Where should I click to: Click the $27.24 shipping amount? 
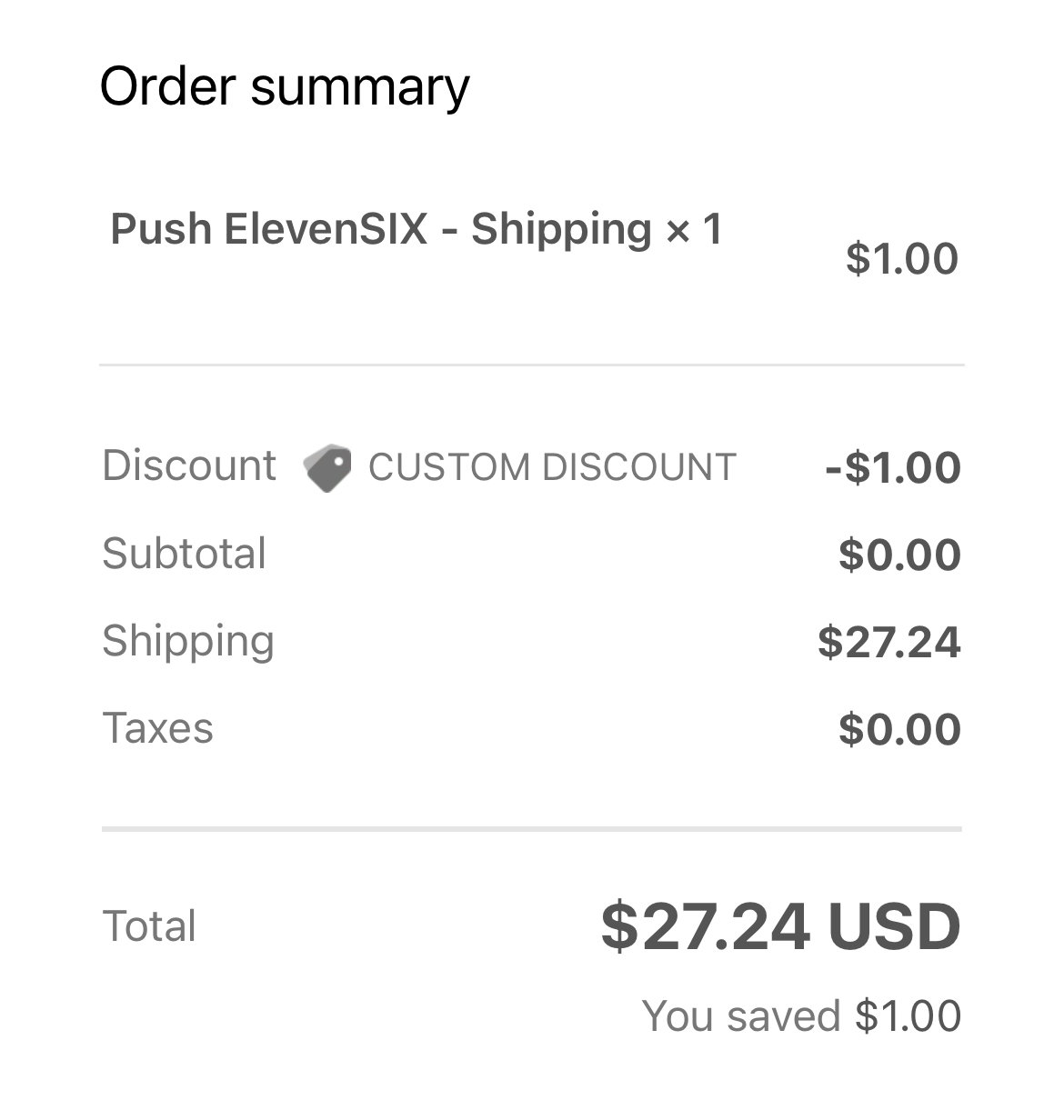point(889,642)
